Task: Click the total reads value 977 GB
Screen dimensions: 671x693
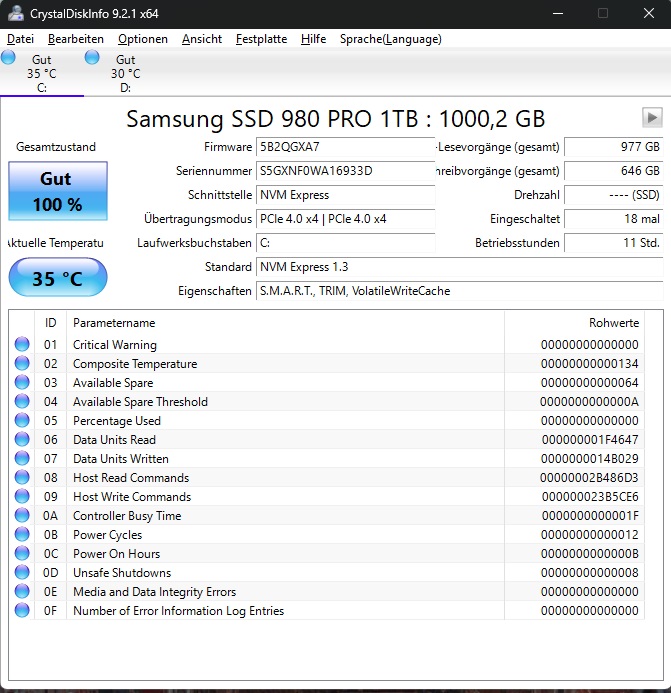Action: 614,147
